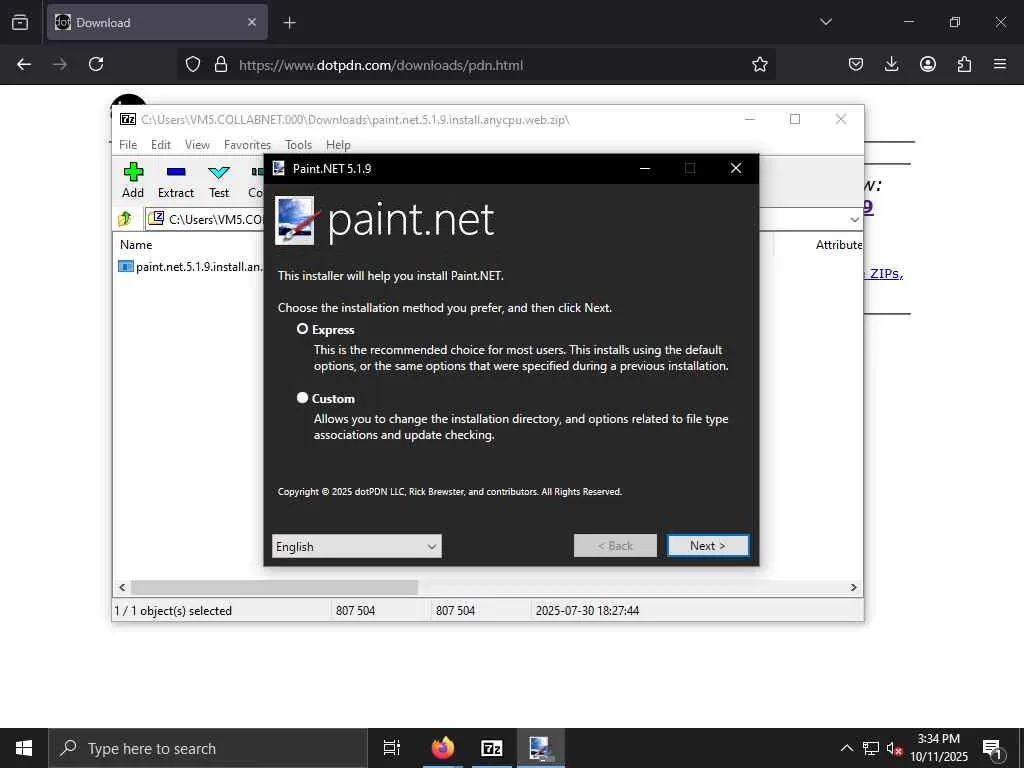Click the 7-Zip taskbar icon
This screenshot has height=768, width=1024.
[491, 748]
